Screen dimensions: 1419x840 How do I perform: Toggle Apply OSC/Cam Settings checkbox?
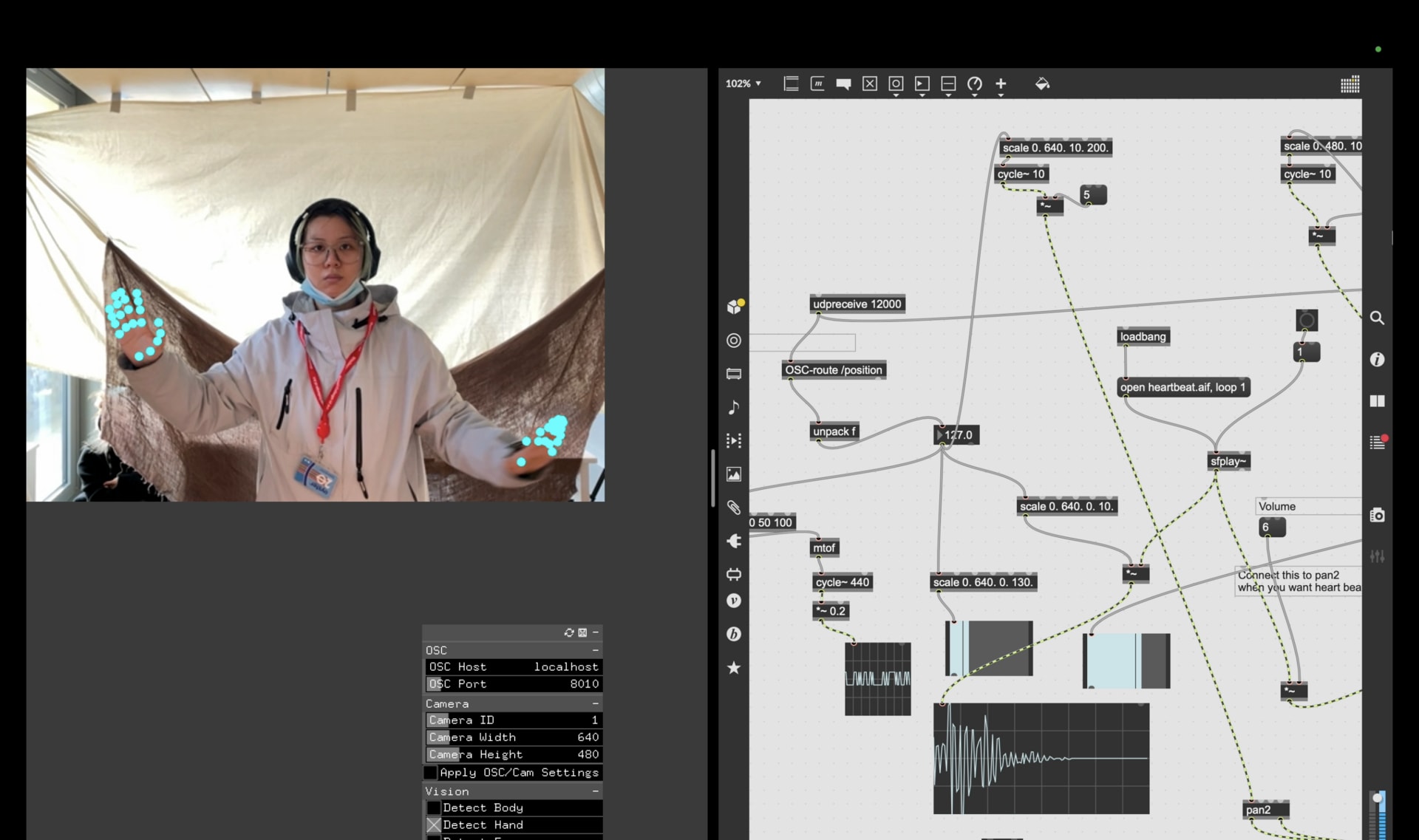click(x=431, y=772)
